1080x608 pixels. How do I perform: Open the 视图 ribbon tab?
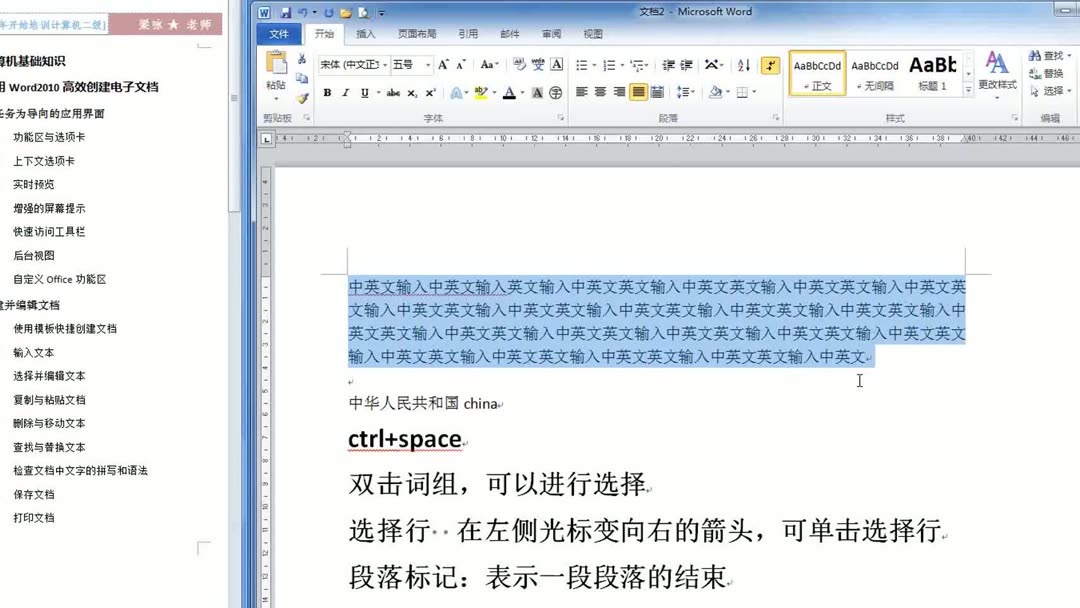coord(592,33)
